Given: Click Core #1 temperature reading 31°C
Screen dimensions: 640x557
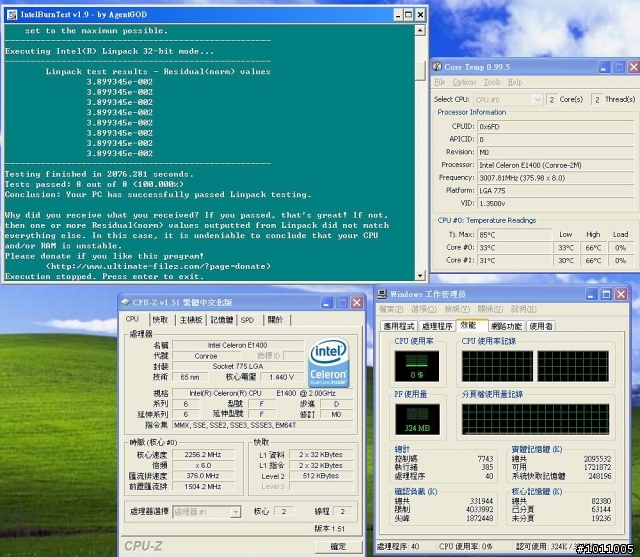Looking at the screenshot, I should point(514,260).
